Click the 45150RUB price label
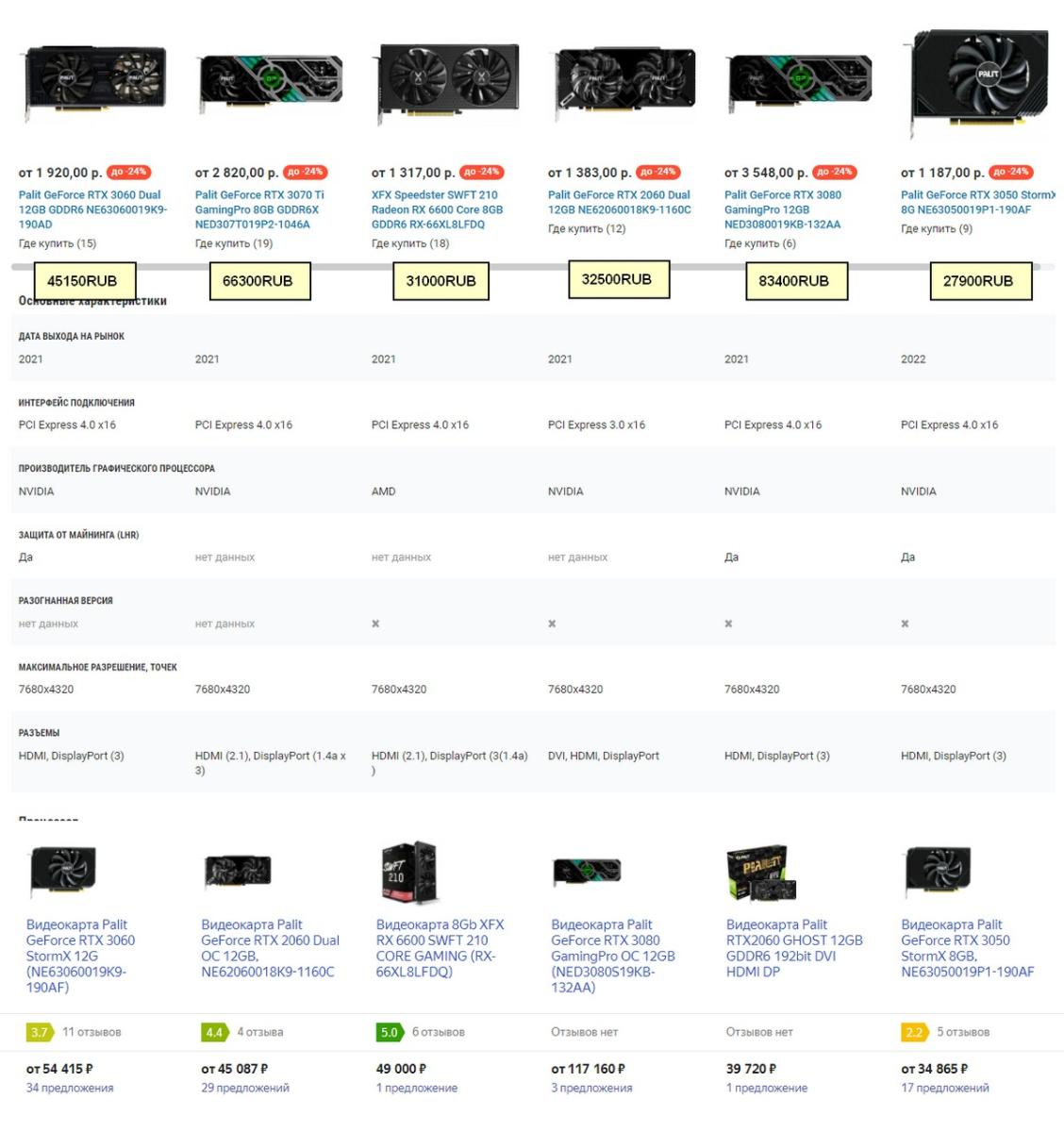Viewport: 1064px width, 1132px height. pos(82,281)
